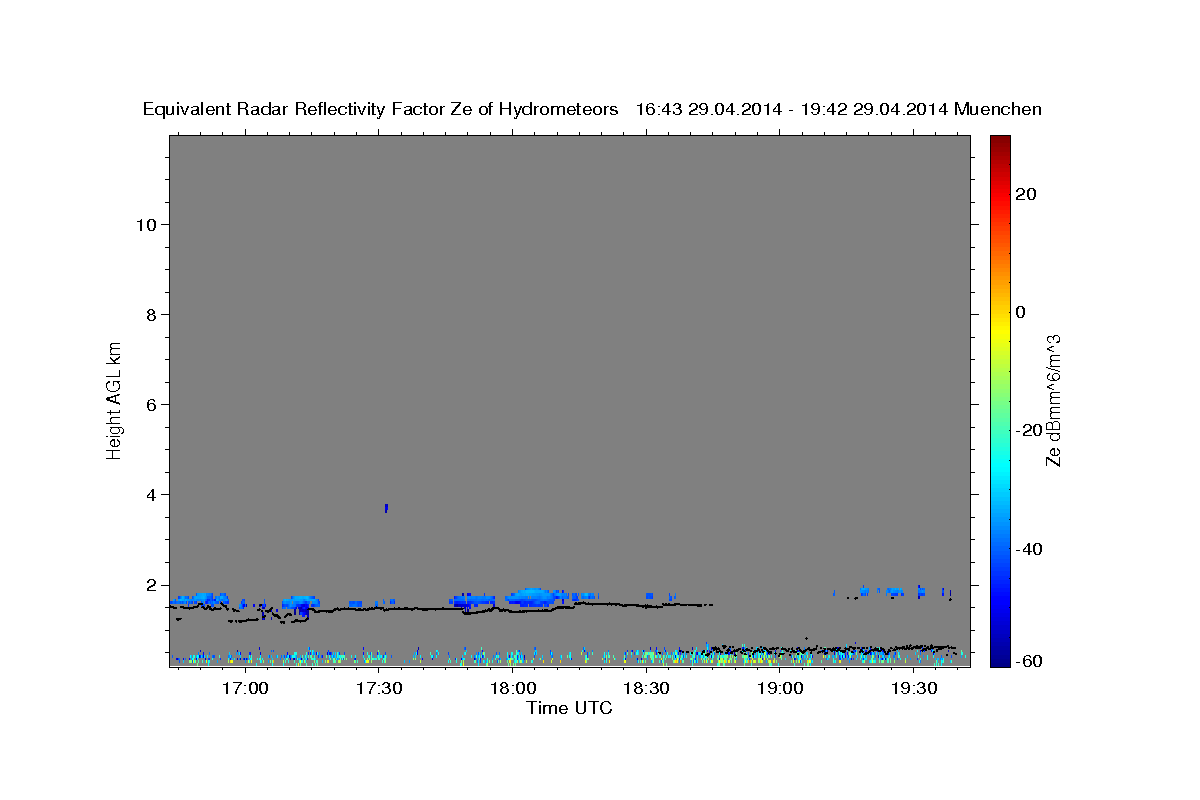The image size is (1200, 800).
Task: Click the 2 km height tick label
Action: [x=152, y=584]
